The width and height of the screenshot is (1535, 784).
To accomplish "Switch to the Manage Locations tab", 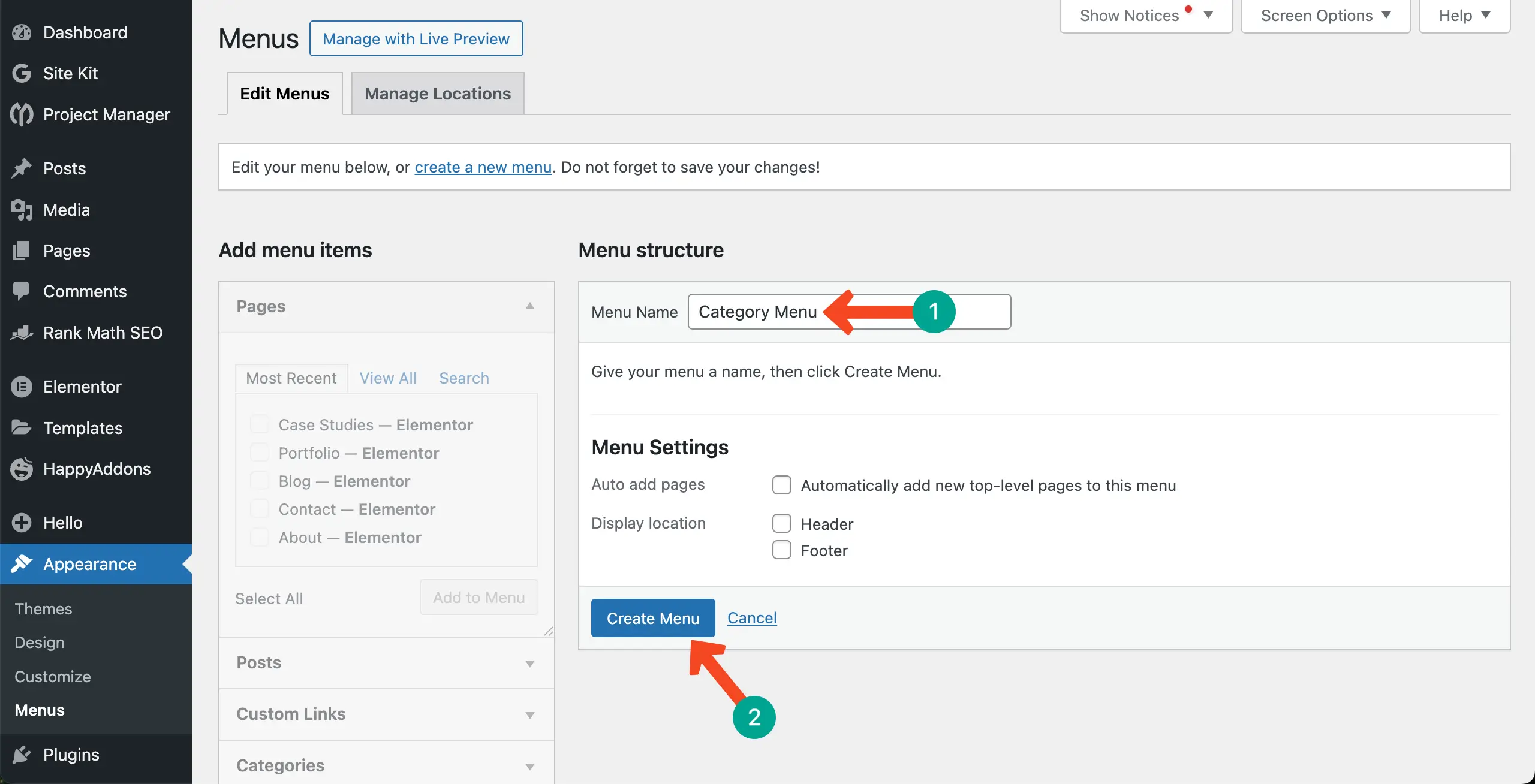I will click(x=438, y=94).
